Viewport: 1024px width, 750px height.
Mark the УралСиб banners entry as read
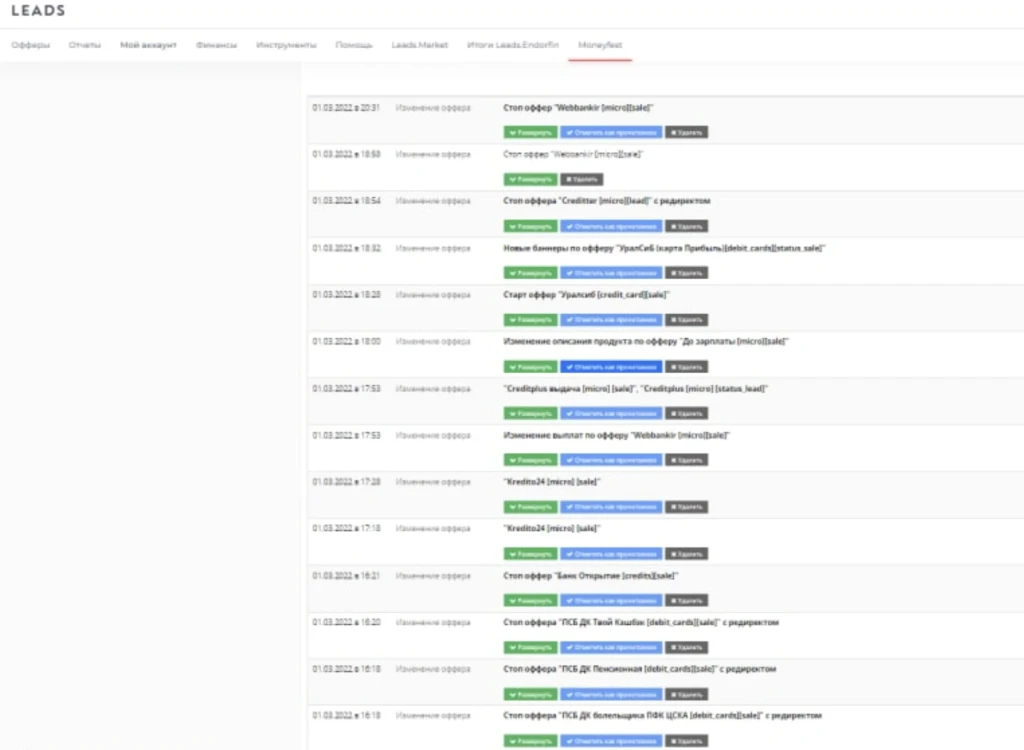coord(611,272)
